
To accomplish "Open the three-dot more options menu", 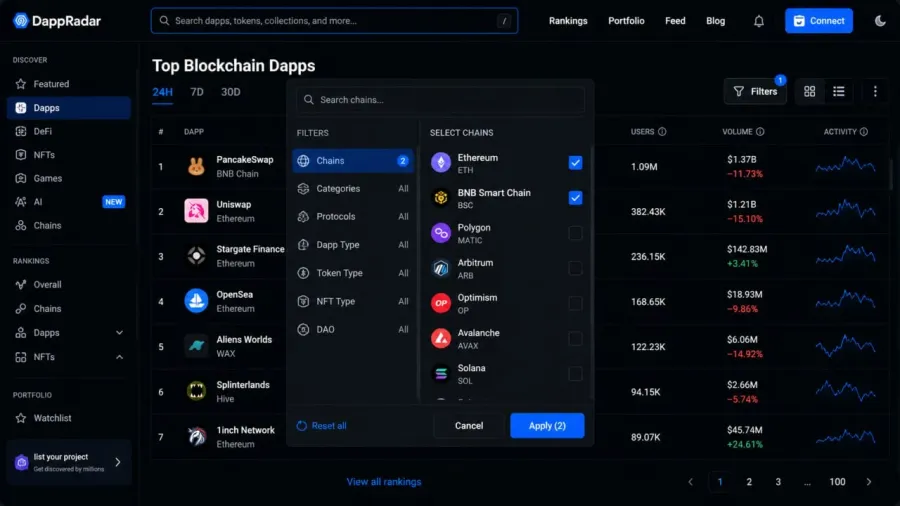I will click(x=875, y=91).
